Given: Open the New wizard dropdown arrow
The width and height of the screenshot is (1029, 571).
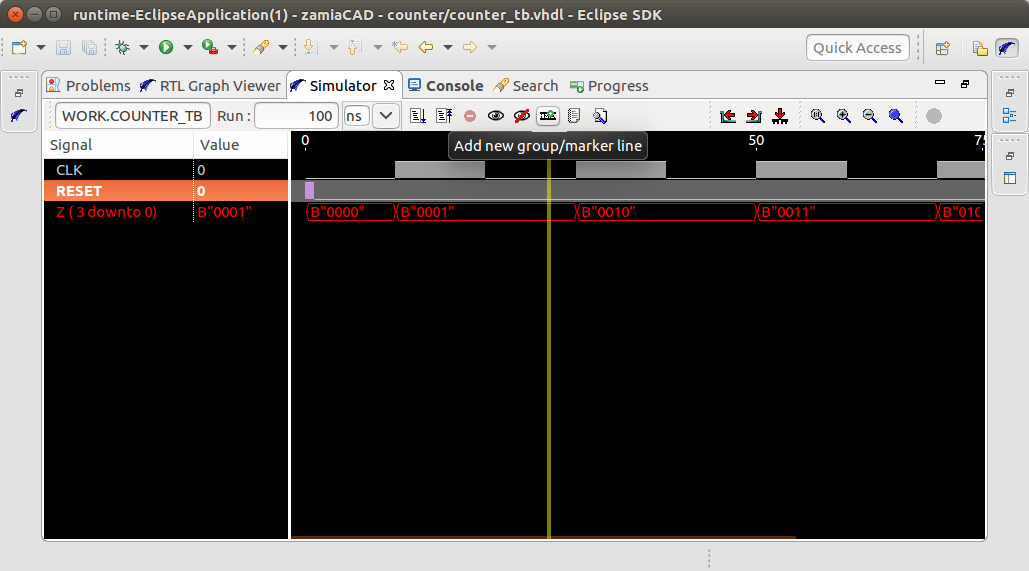Looking at the screenshot, I should [41, 47].
